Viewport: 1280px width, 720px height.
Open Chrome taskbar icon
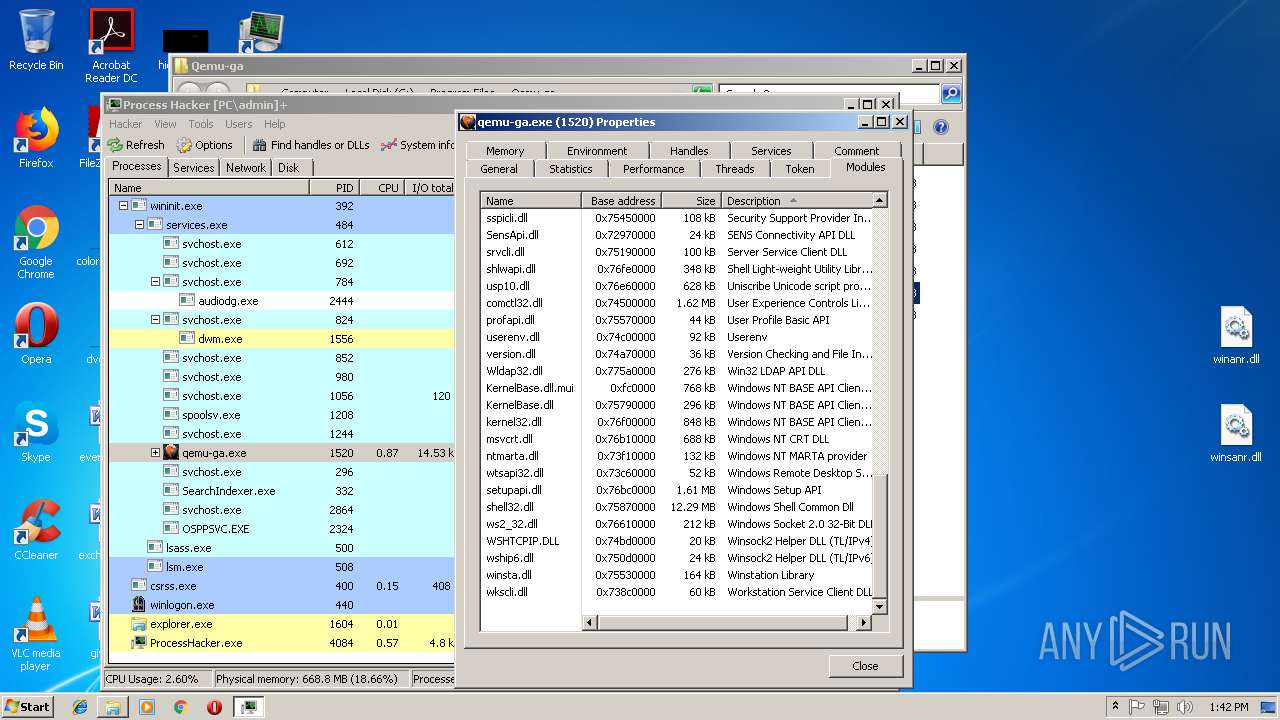(180, 707)
